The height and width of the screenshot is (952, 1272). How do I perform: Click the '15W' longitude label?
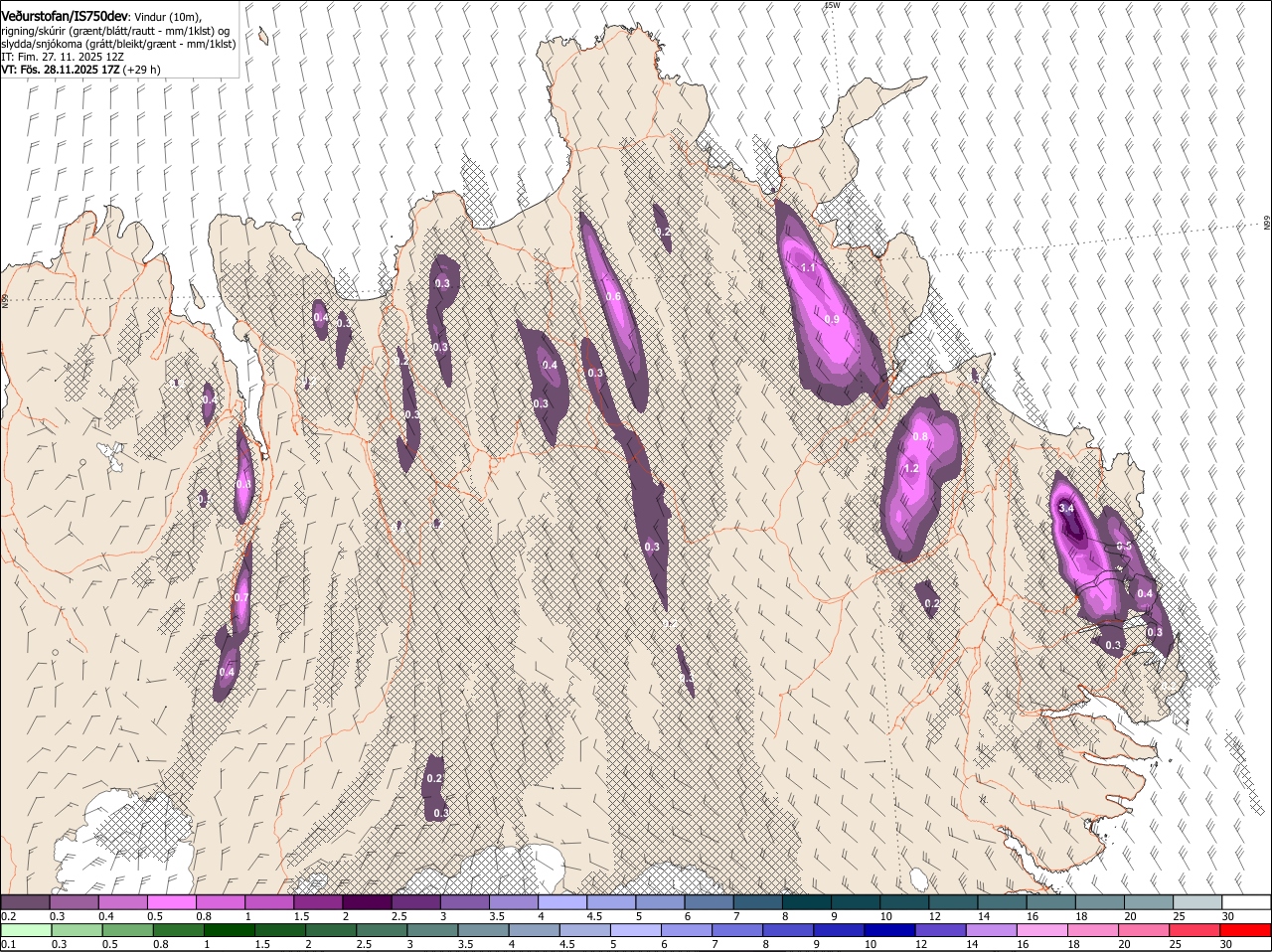pyautogui.click(x=832, y=5)
